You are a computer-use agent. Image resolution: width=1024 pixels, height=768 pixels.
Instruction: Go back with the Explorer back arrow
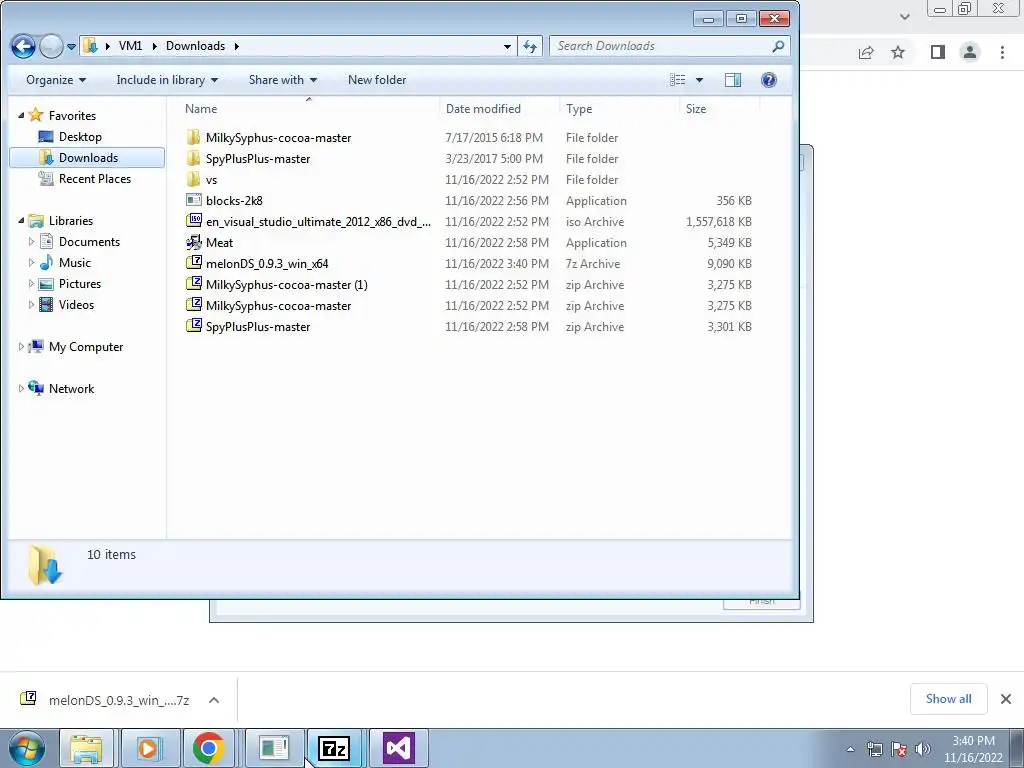[23, 46]
